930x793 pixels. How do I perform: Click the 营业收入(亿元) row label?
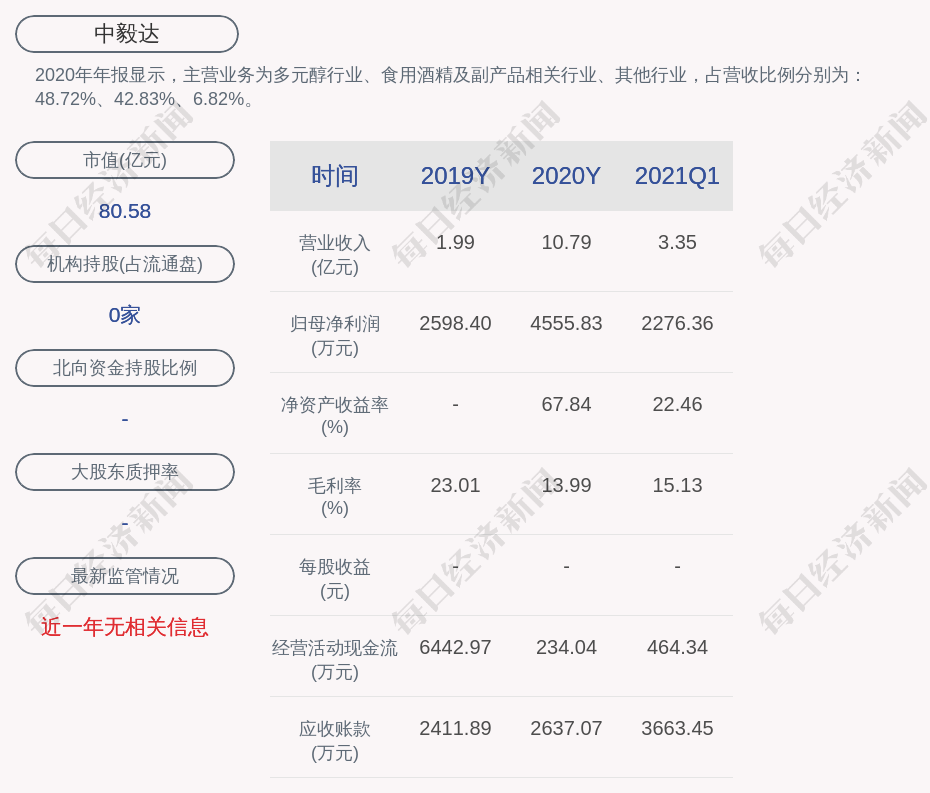(335, 255)
